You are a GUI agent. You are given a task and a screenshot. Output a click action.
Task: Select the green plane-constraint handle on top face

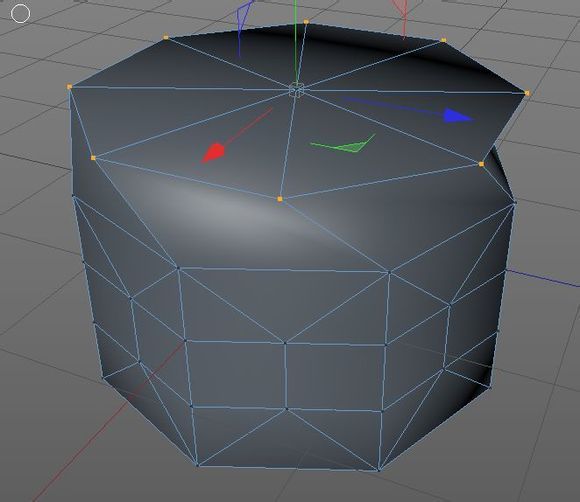point(344,144)
